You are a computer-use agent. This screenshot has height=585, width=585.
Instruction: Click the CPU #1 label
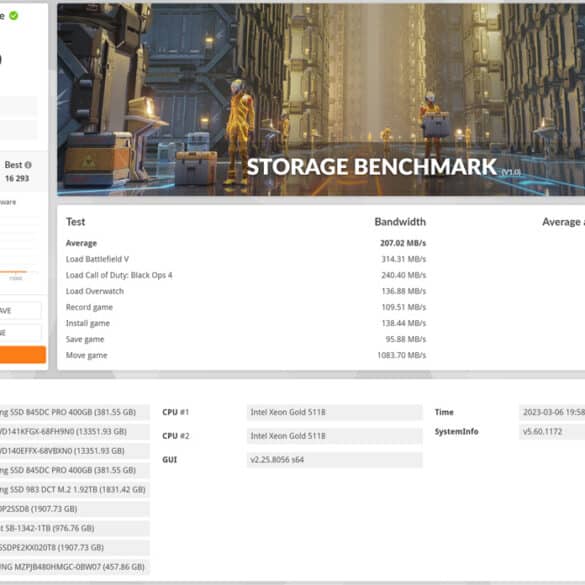[x=175, y=412]
